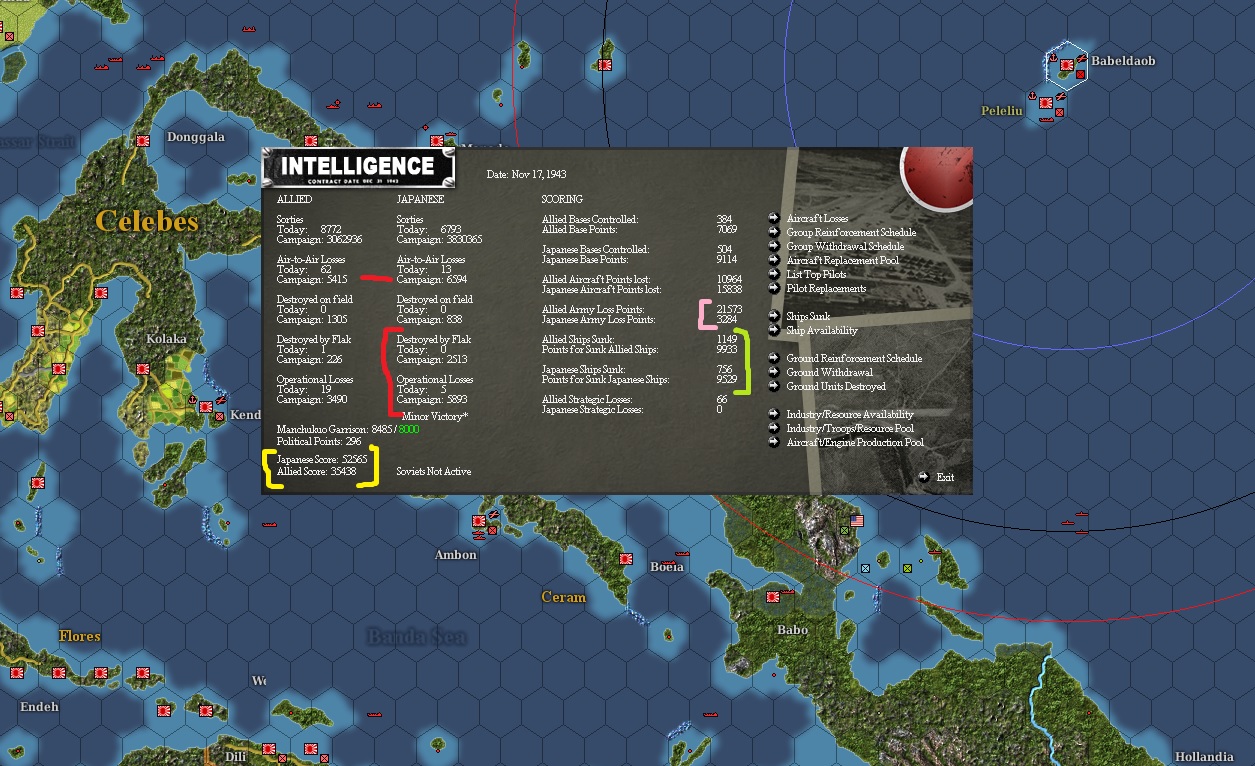This screenshot has width=1255, height=766.
Task: Click the Donggala map label
Action: 196,137
